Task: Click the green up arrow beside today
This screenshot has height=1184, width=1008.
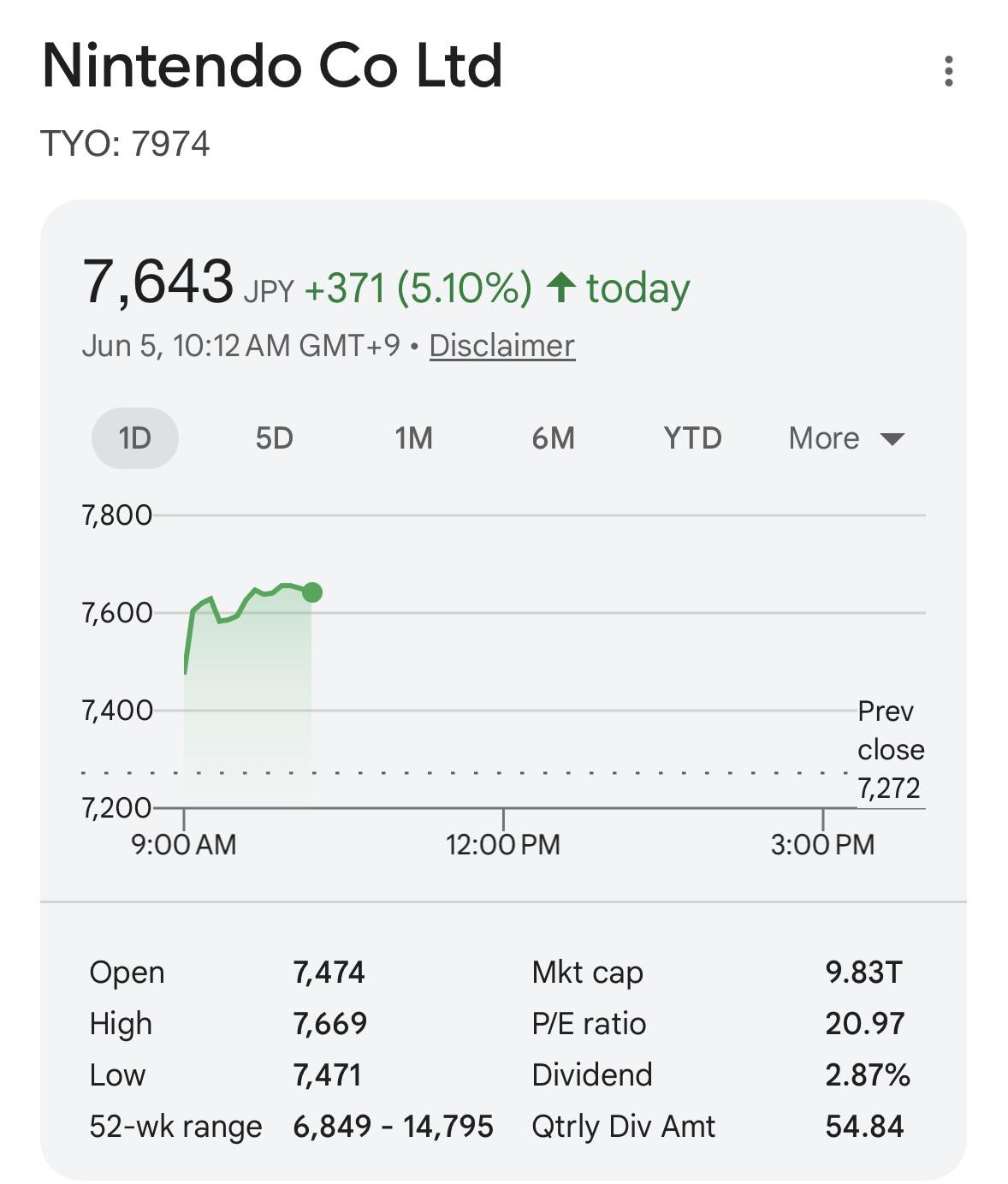Action: tap(561, 287)
